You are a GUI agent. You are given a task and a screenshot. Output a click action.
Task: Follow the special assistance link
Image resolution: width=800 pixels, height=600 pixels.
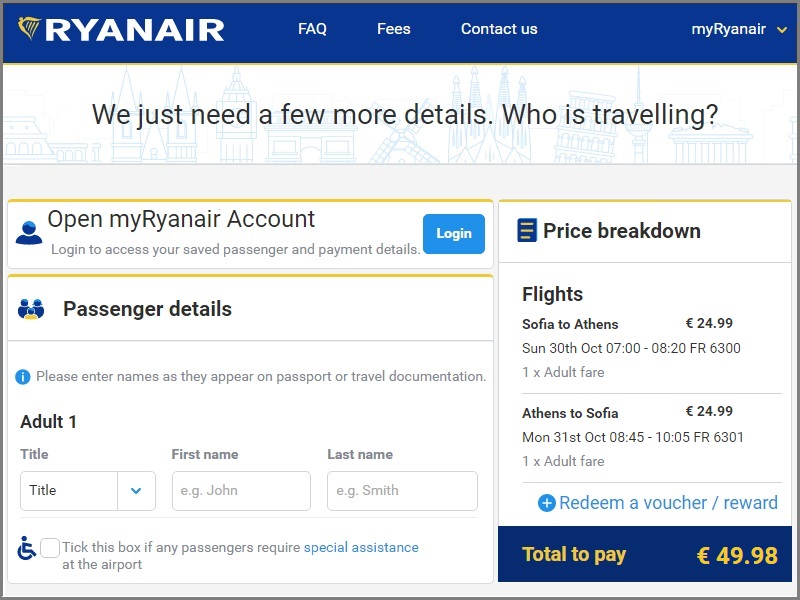tap(361, 547)
